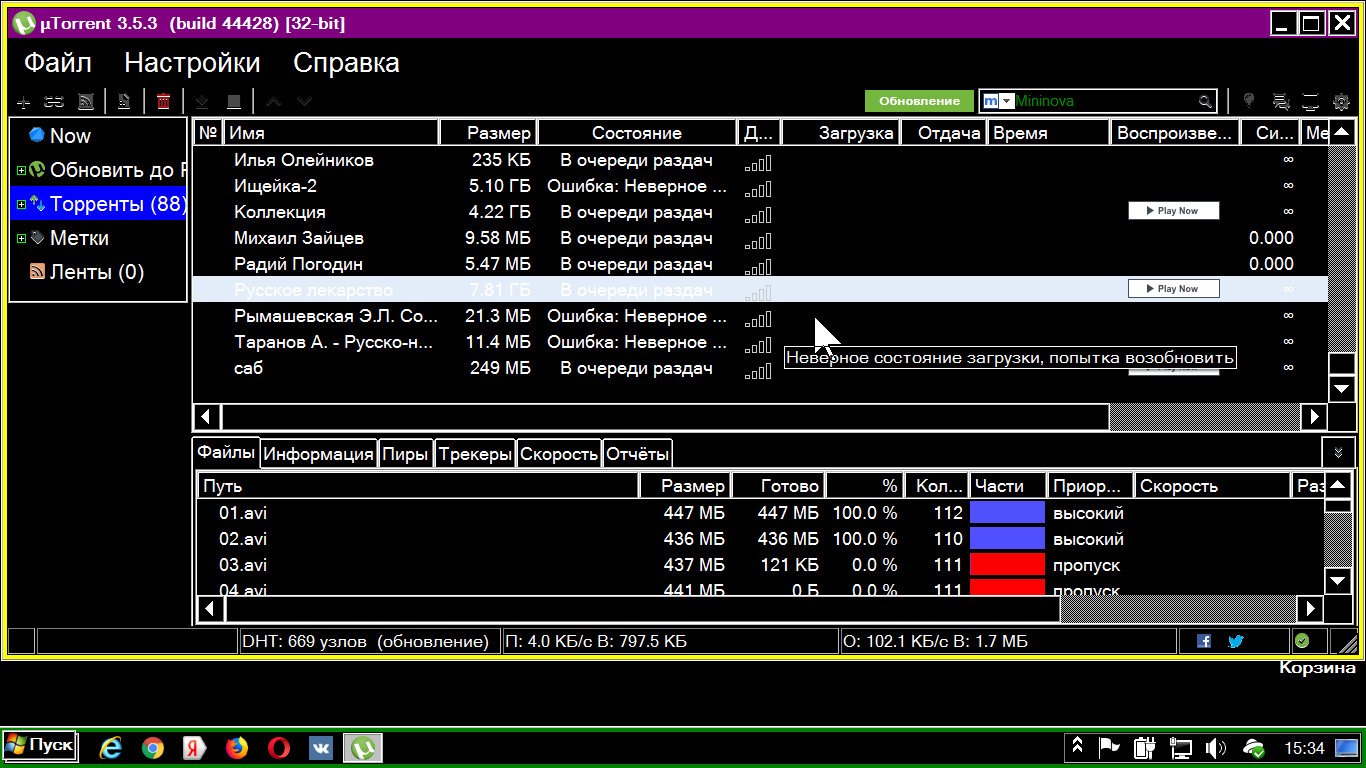The width and height of the screenshot is (1366, 768).
Task: Click files list horizontal scroll right arrow
Action: coord(1310,608)
